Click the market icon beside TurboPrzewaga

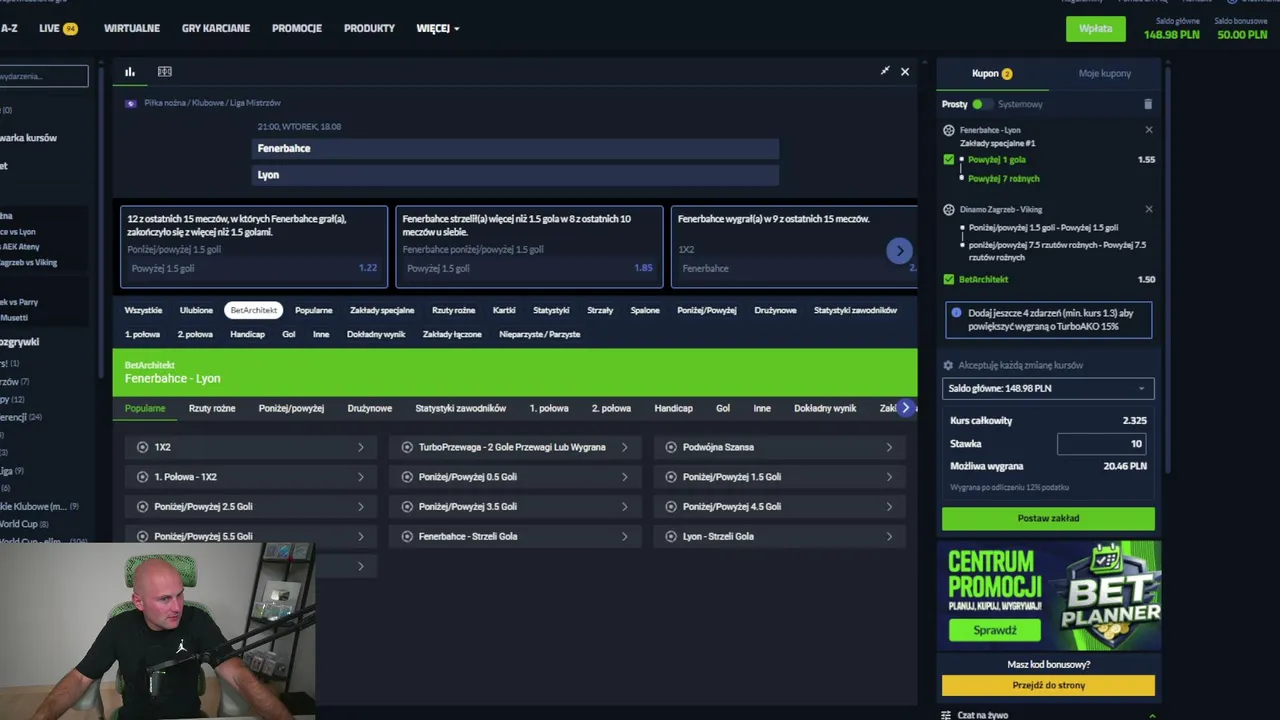tap(407, 448)
